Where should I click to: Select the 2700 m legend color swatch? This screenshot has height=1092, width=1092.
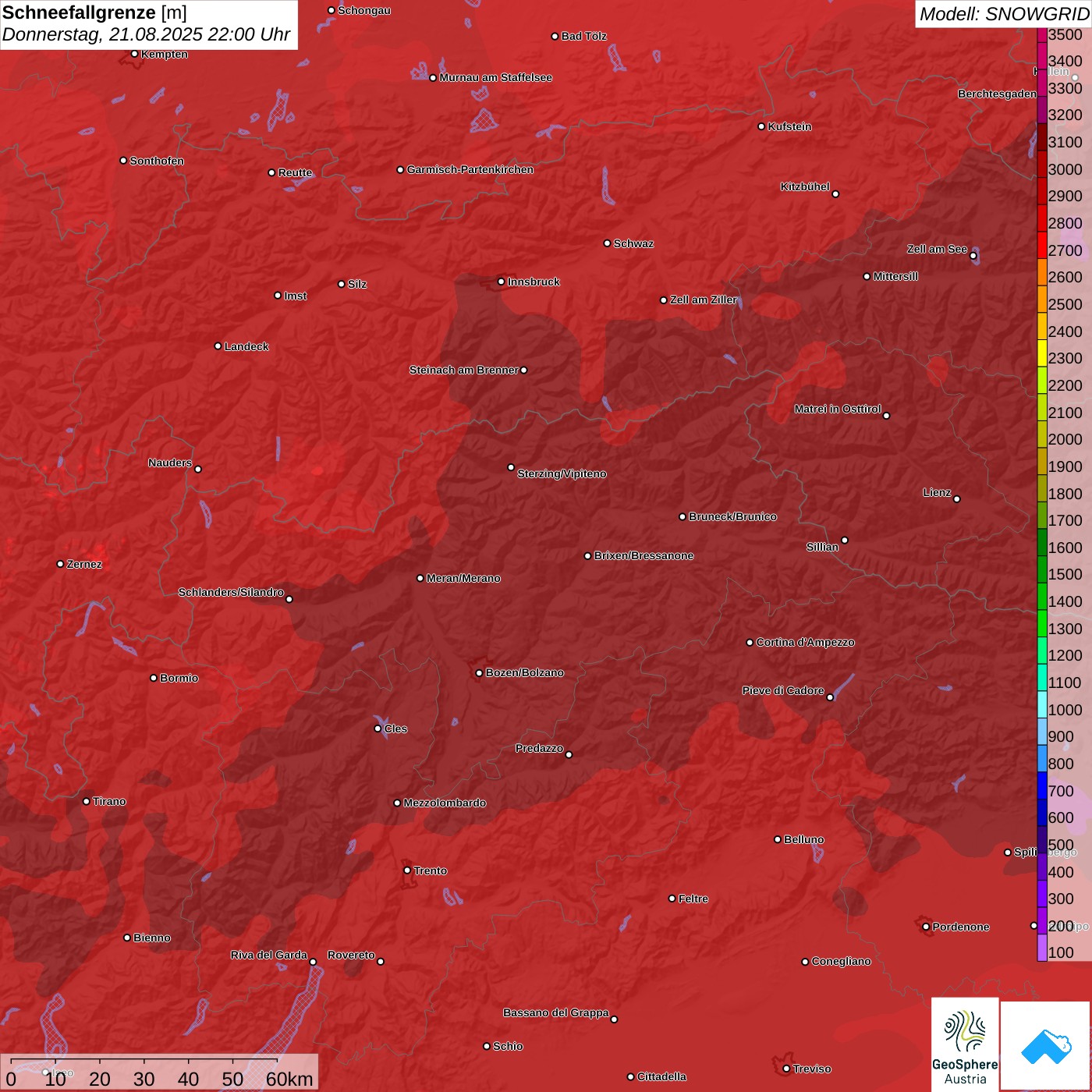coord(1041,246)
